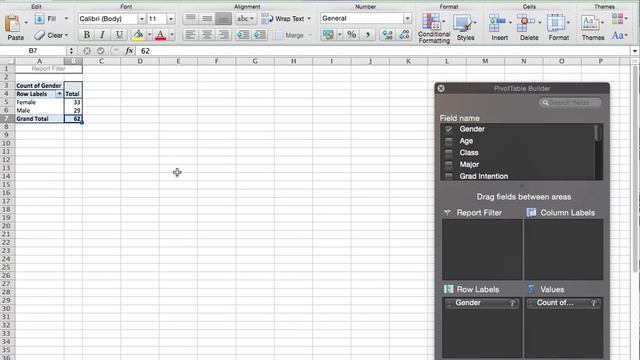Open info on Count of values item
Viewport: 640px width, 360px height.
[x=594, y=303]
